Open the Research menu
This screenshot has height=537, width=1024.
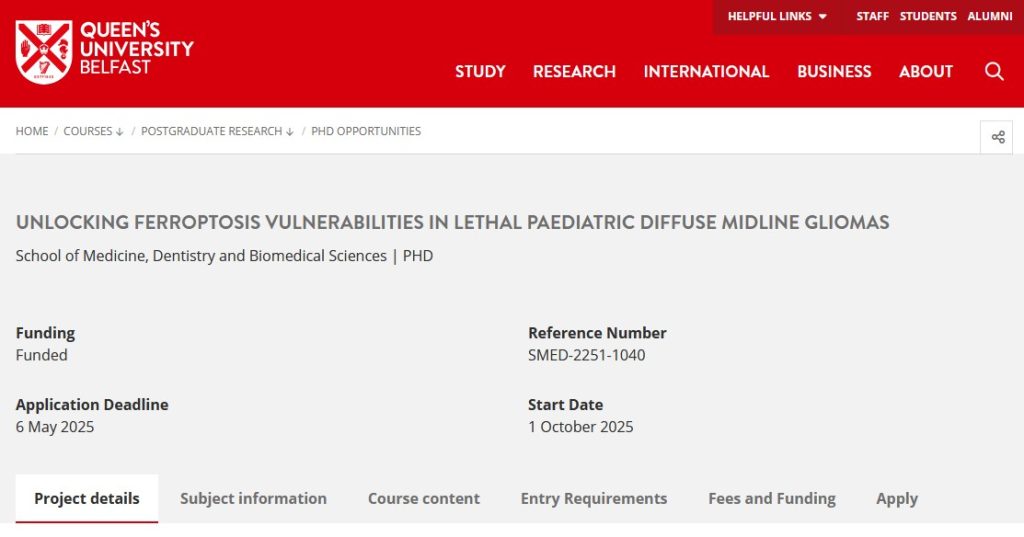click(x=574, y=71)
